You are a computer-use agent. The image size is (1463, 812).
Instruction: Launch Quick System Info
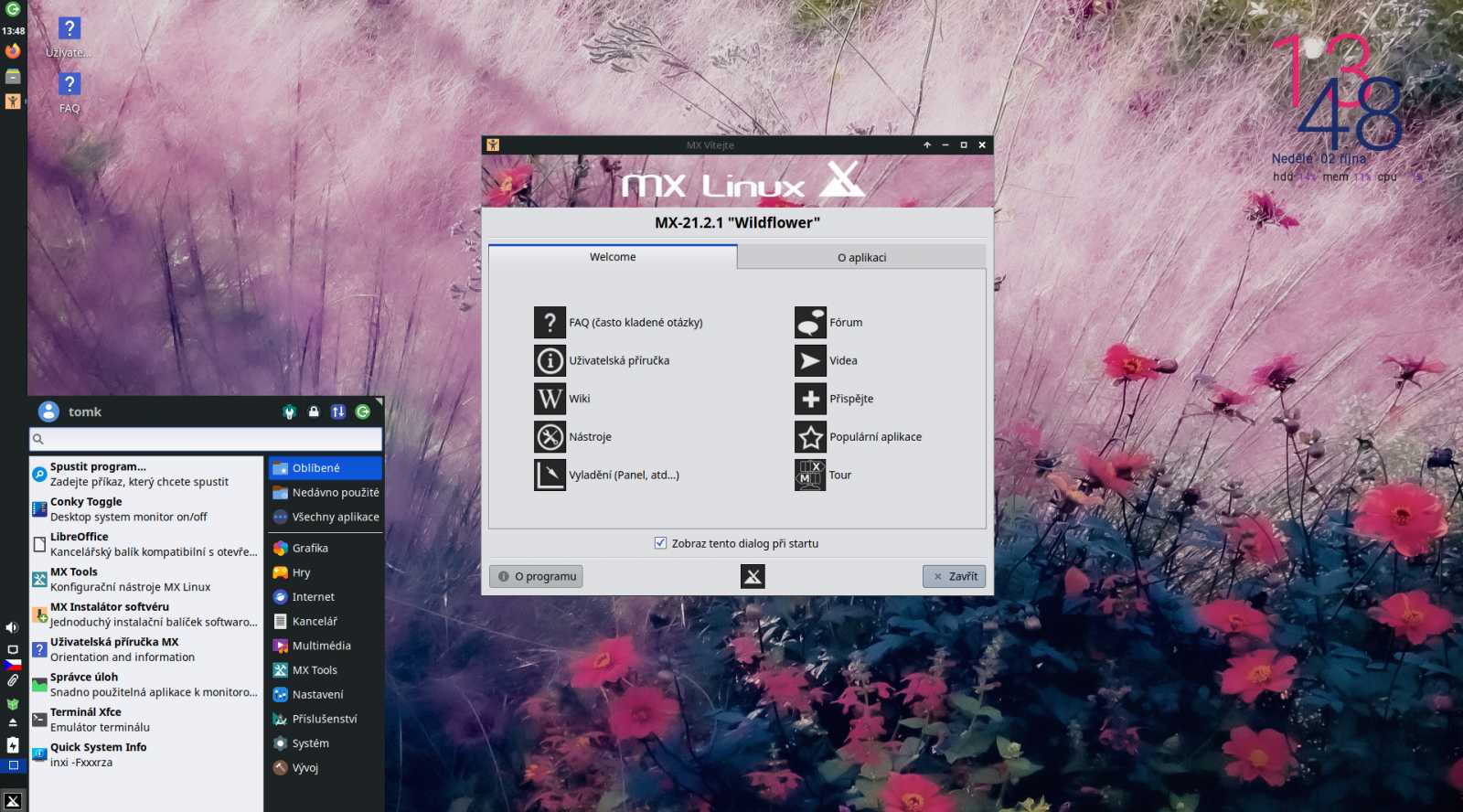click(146, 755)
